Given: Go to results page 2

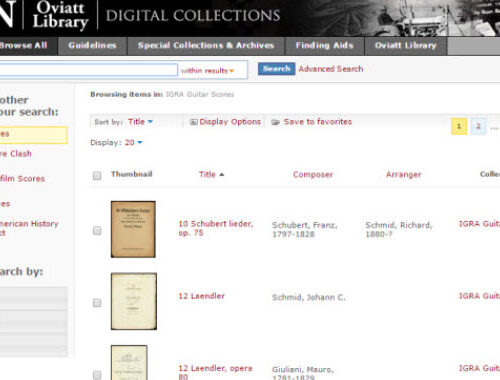Looking at the screenshot, I should coord(478,126).
